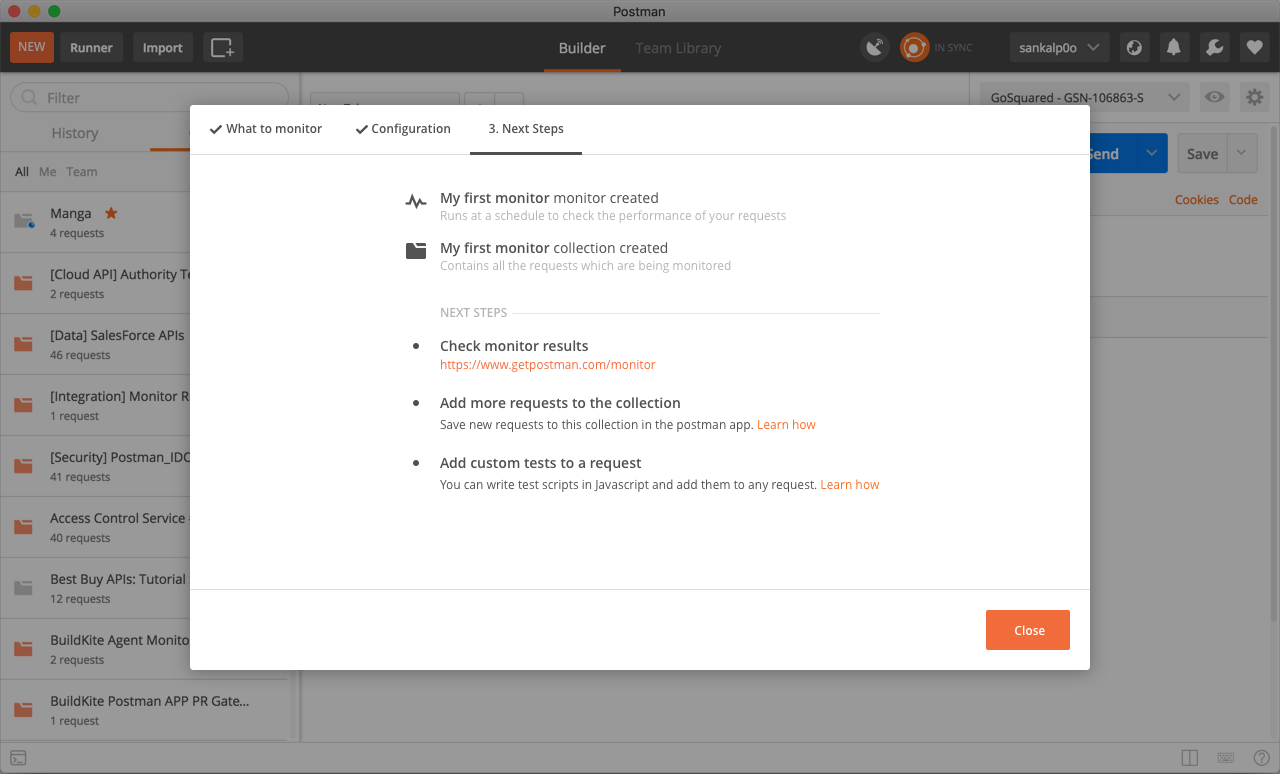
Task: Switch to the Team Library tab
Action: pos(678,47)
